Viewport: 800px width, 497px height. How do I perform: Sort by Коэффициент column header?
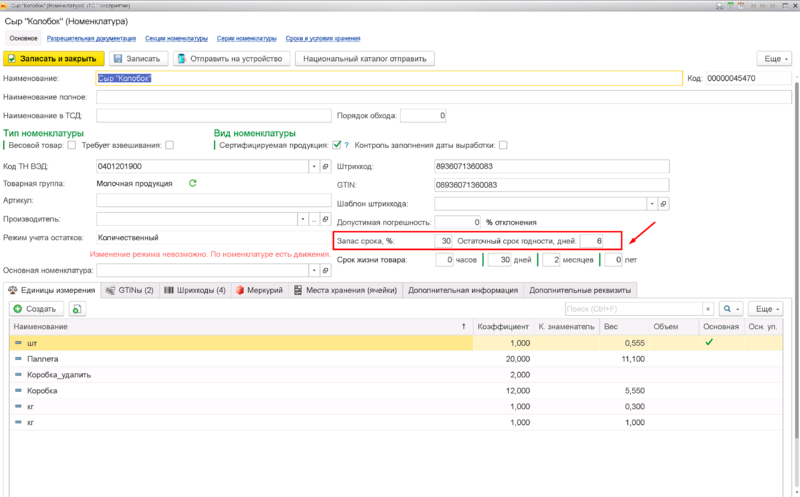pyautogui.click(x=503, y=327)
